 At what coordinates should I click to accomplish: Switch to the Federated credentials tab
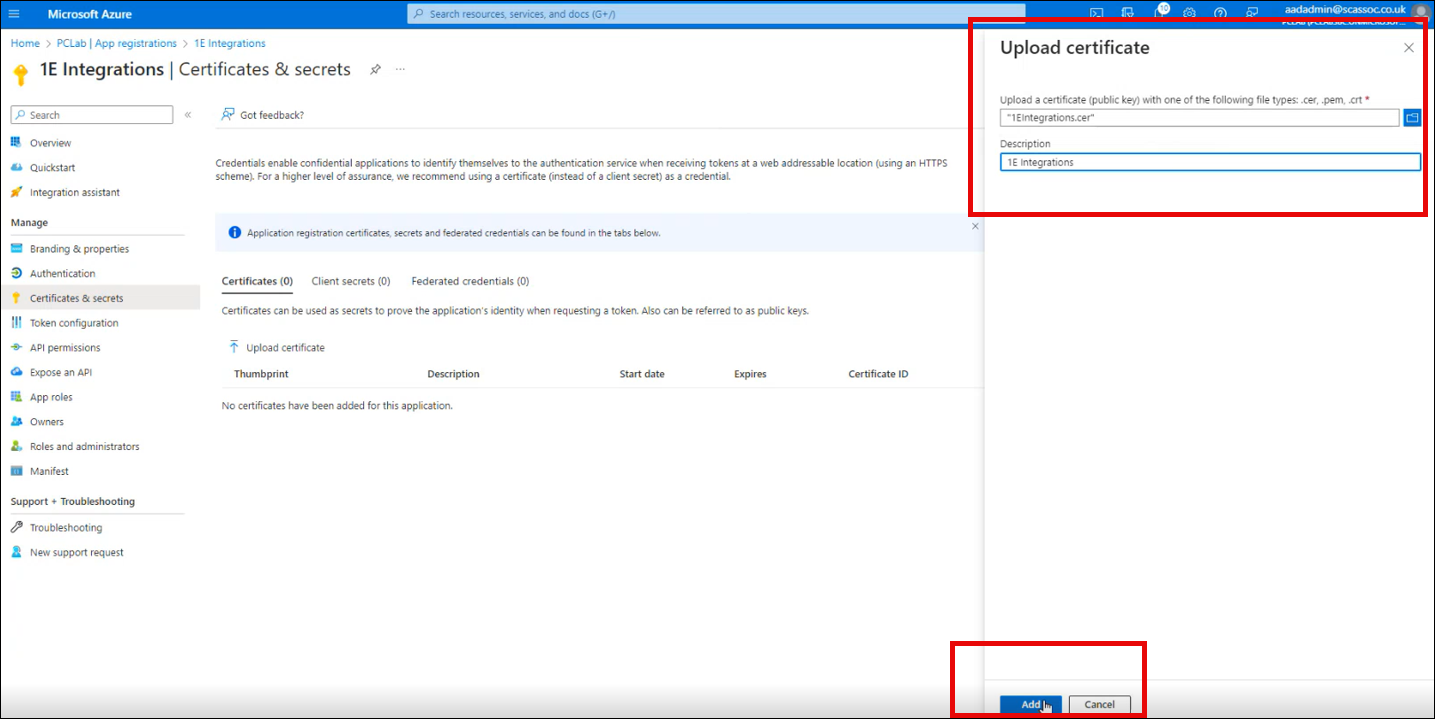pyautogui.click(x=470, y=282)
